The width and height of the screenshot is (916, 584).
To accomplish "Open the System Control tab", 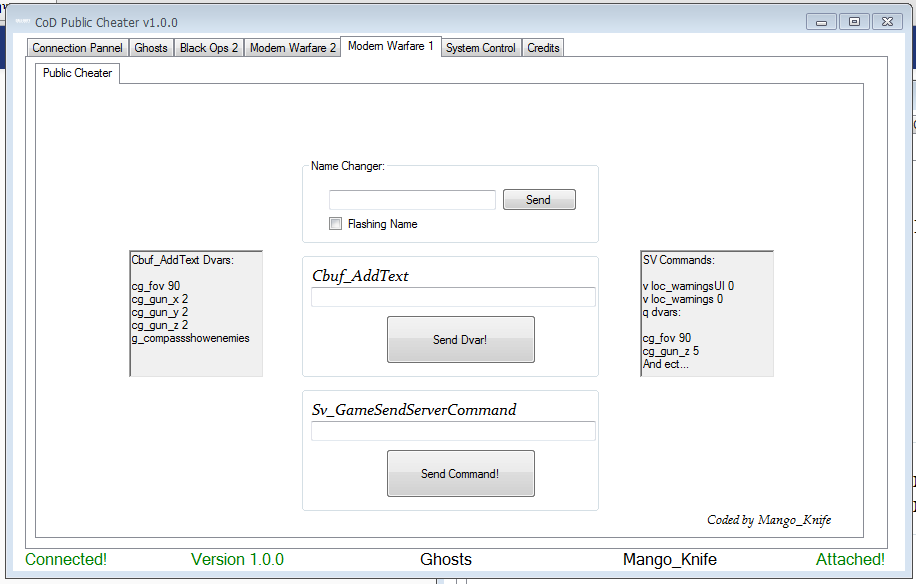I will point(481,48).
